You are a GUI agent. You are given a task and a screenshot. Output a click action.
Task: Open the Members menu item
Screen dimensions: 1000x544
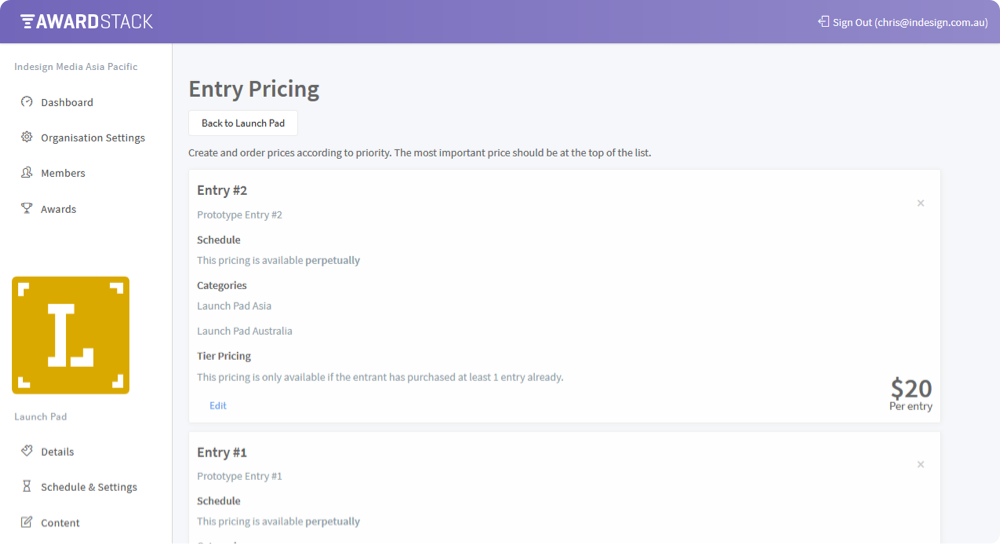(x=63, y=173)
